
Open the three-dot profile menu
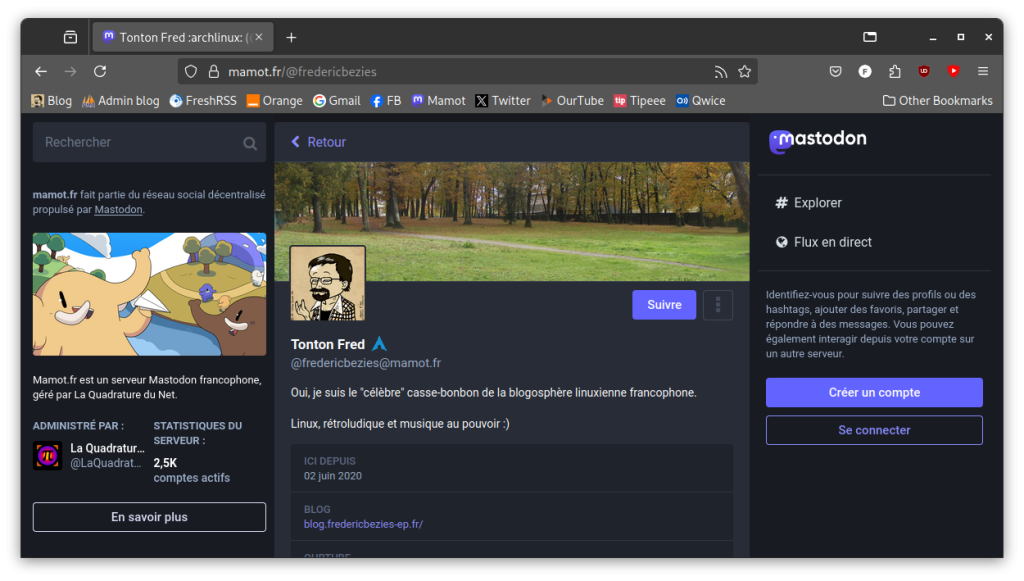pos(718,305)
